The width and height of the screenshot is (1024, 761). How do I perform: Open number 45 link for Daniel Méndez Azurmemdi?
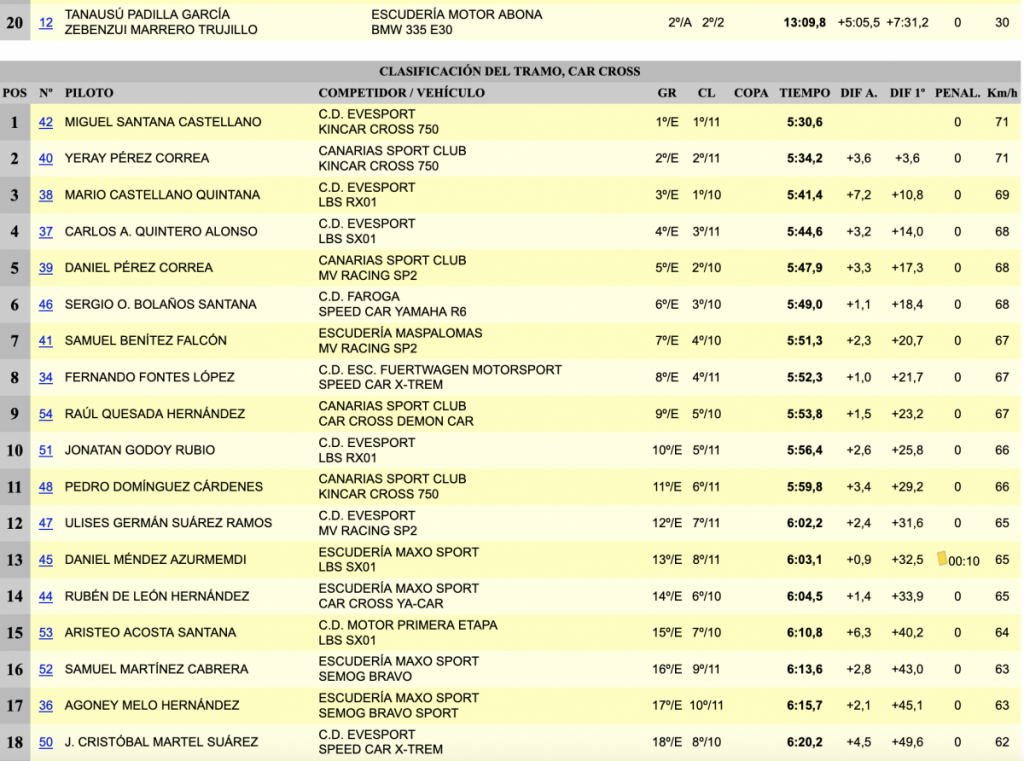[46, 560]
